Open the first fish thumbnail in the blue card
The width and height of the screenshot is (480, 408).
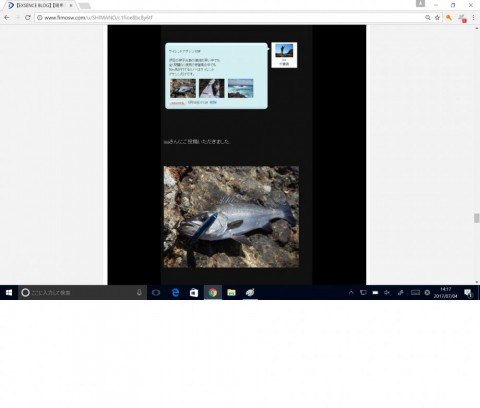tap(183, 88)
